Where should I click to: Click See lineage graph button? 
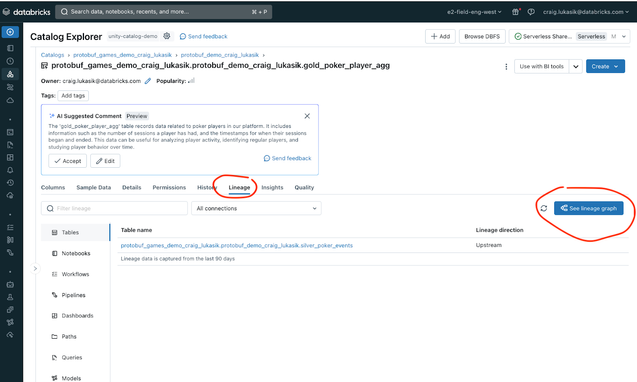coord(589,208)
